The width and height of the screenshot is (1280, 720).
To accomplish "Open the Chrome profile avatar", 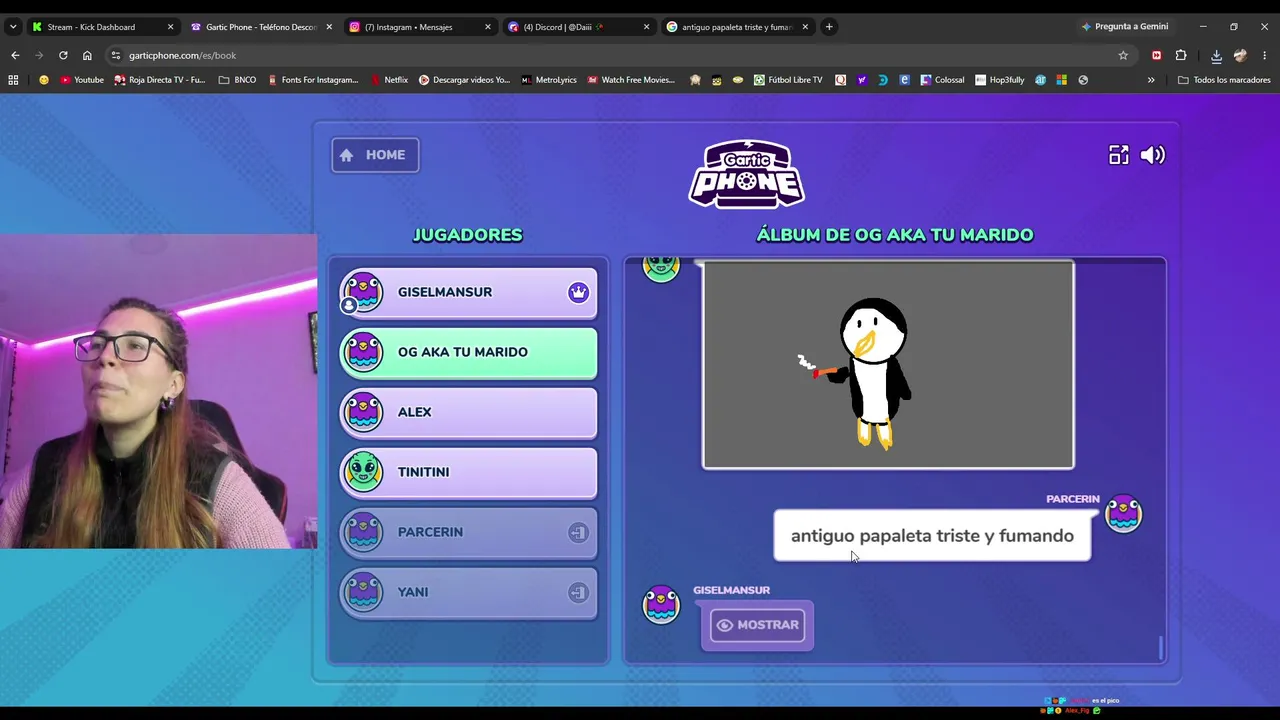I will tap(1241, 55).
